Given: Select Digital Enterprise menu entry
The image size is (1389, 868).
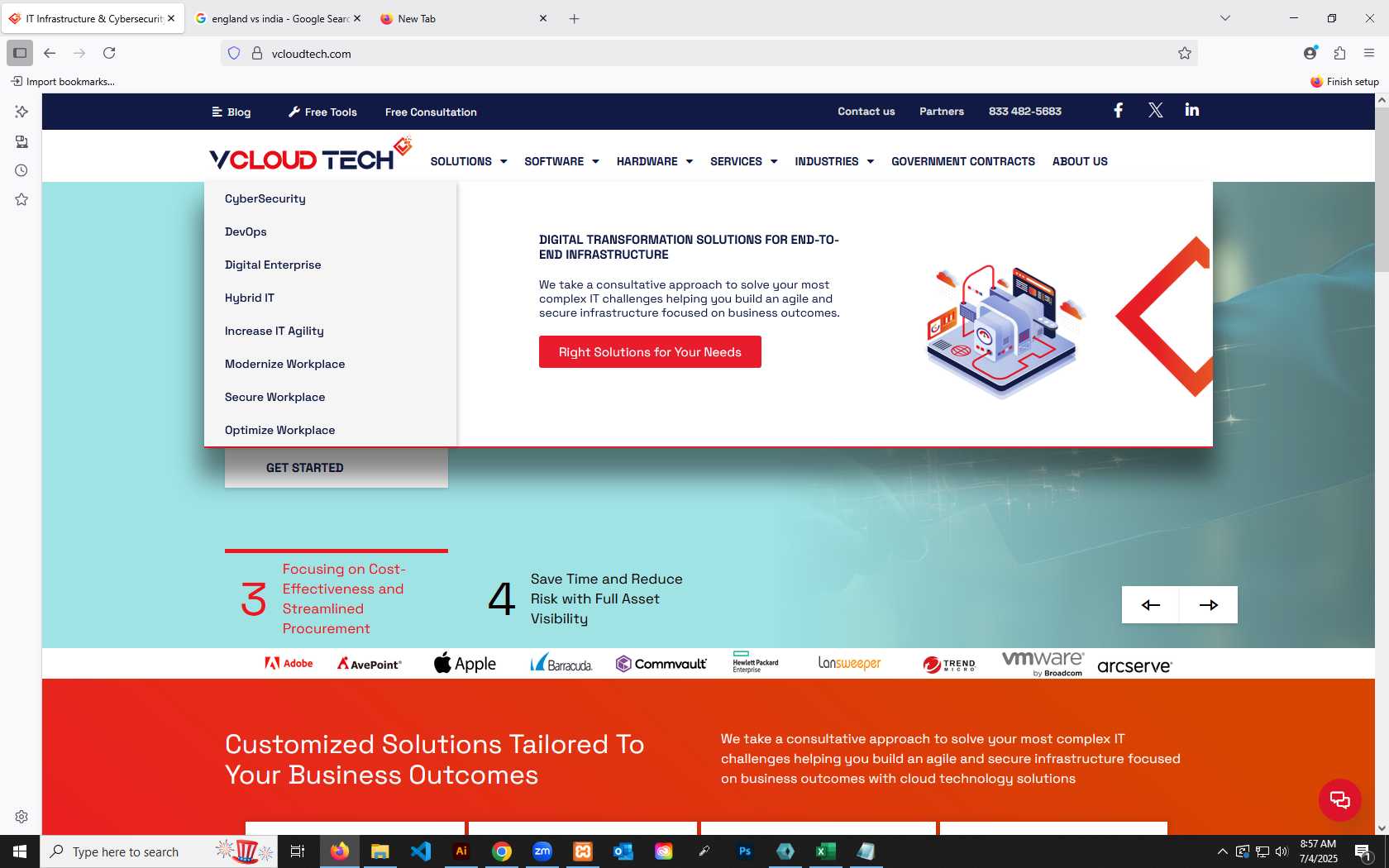Looking at the screenshot, I should pos(273,265).
